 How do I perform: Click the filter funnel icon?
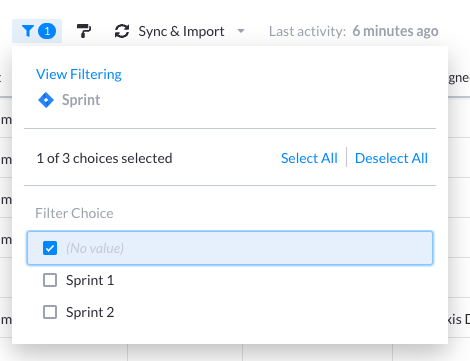click(28, 31)
